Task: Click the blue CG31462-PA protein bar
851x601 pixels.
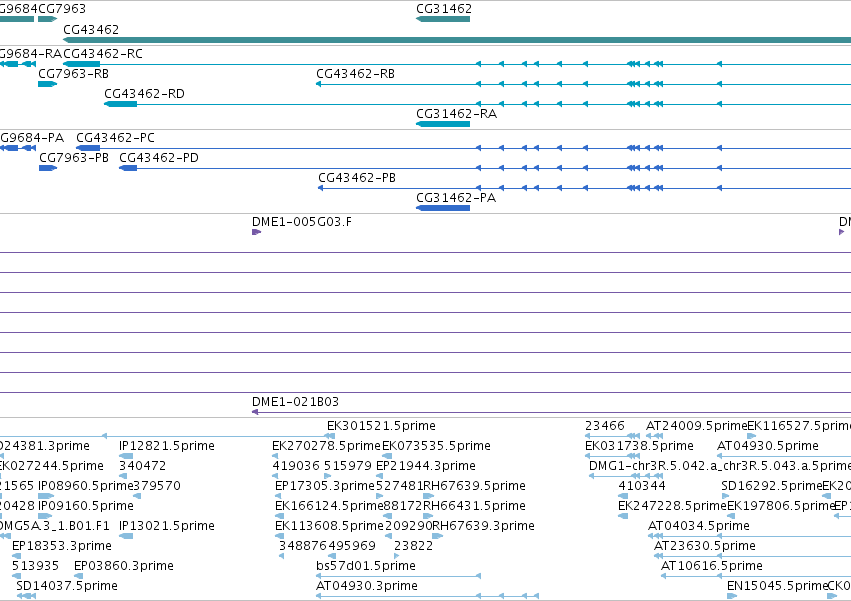Action: coord(443,208)
